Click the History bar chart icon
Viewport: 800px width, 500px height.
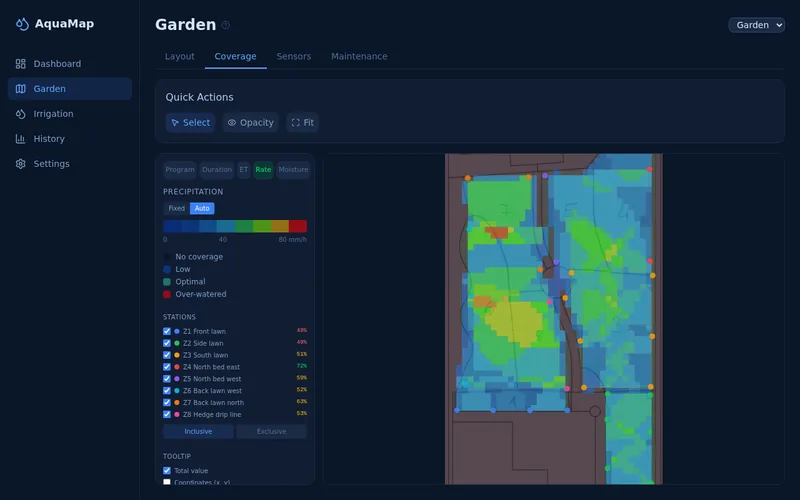(20, 139)
